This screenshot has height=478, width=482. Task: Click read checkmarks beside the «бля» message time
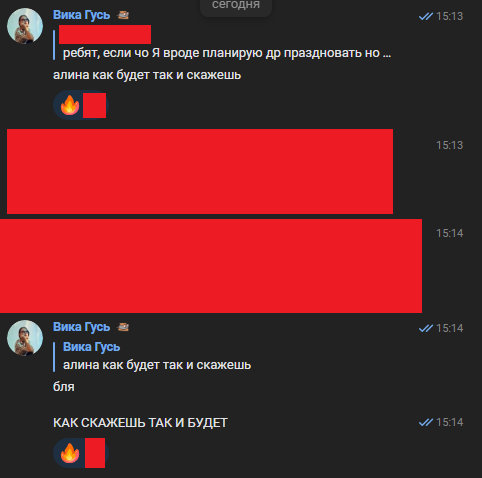[426, 328]
